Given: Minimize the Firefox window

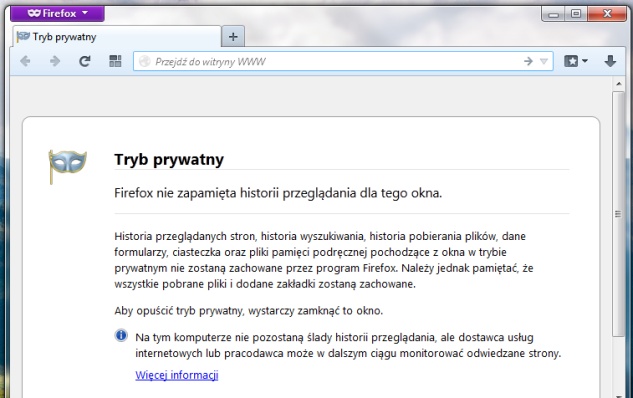Looking at the screenshot, I should (x=553, y=14).
